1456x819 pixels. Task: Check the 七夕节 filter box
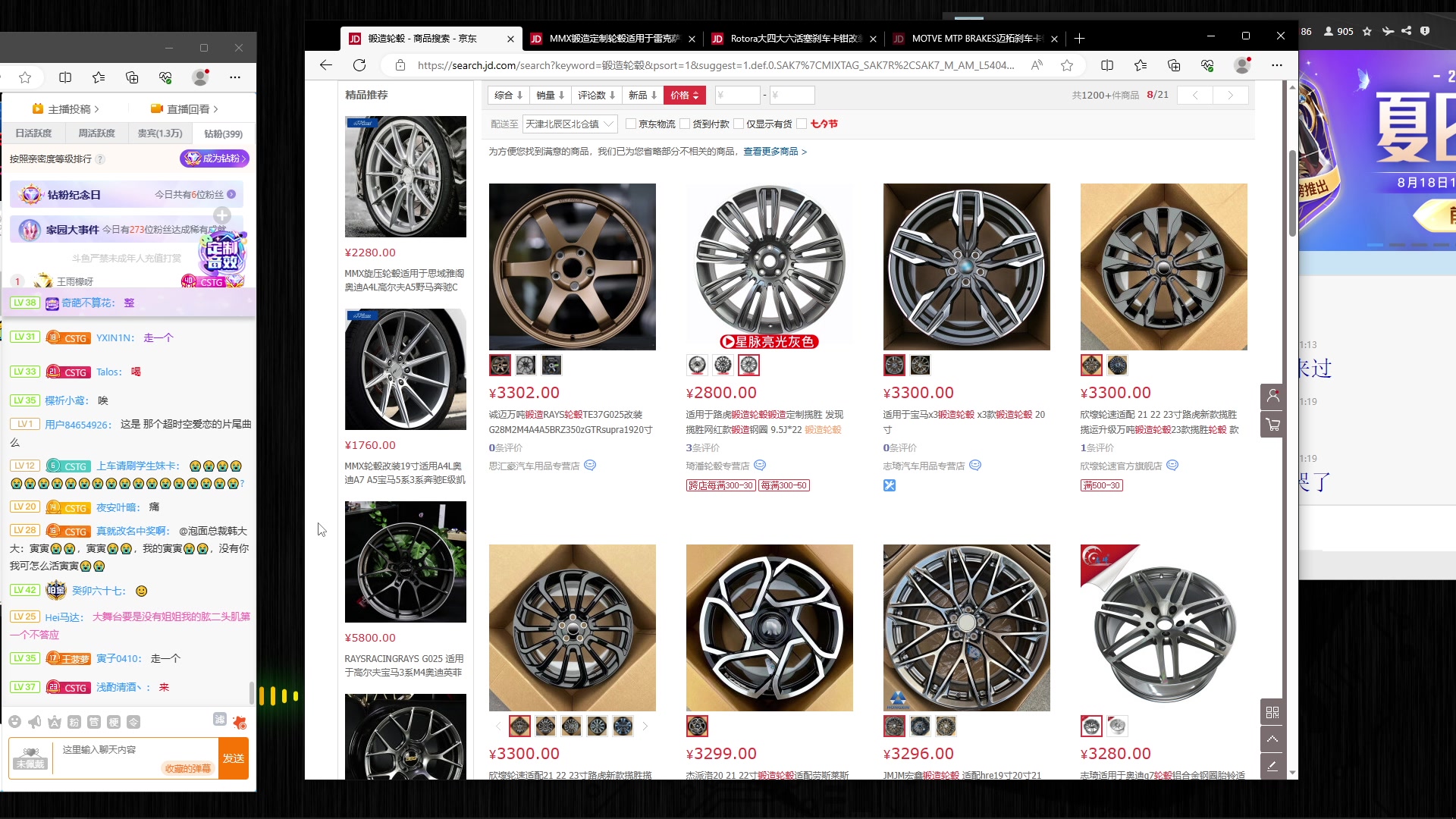pos(802,124)
